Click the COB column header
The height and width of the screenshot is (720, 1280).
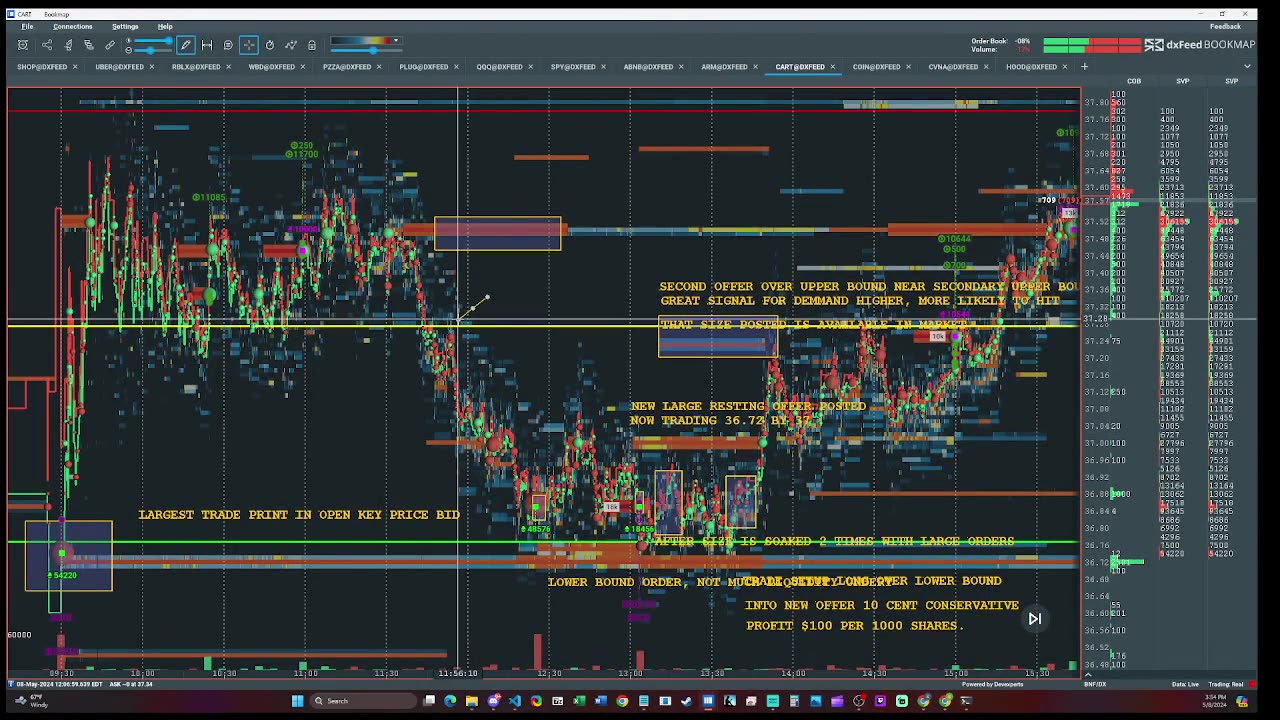click(1134, 81)
